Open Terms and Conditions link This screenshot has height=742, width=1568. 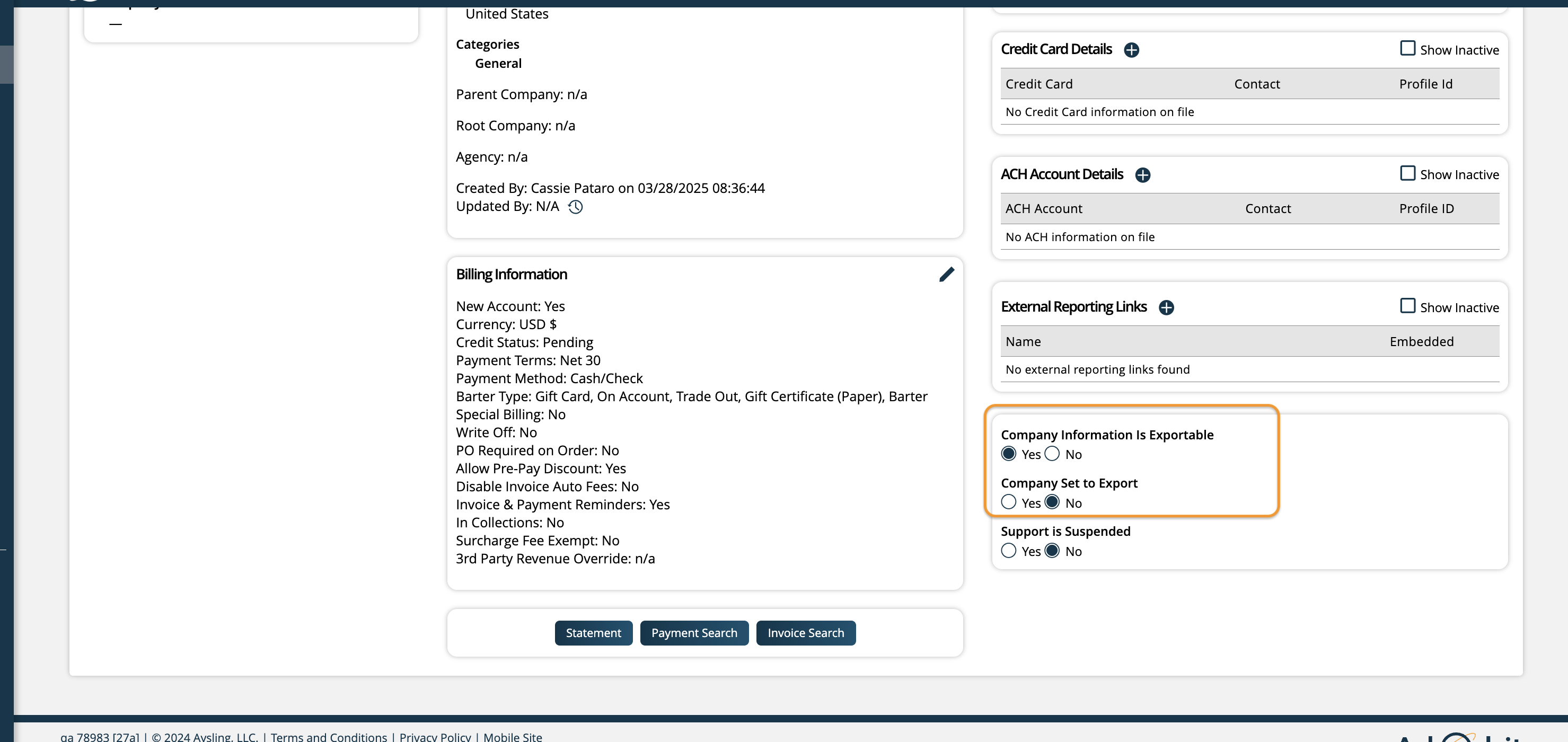point(329,737)
